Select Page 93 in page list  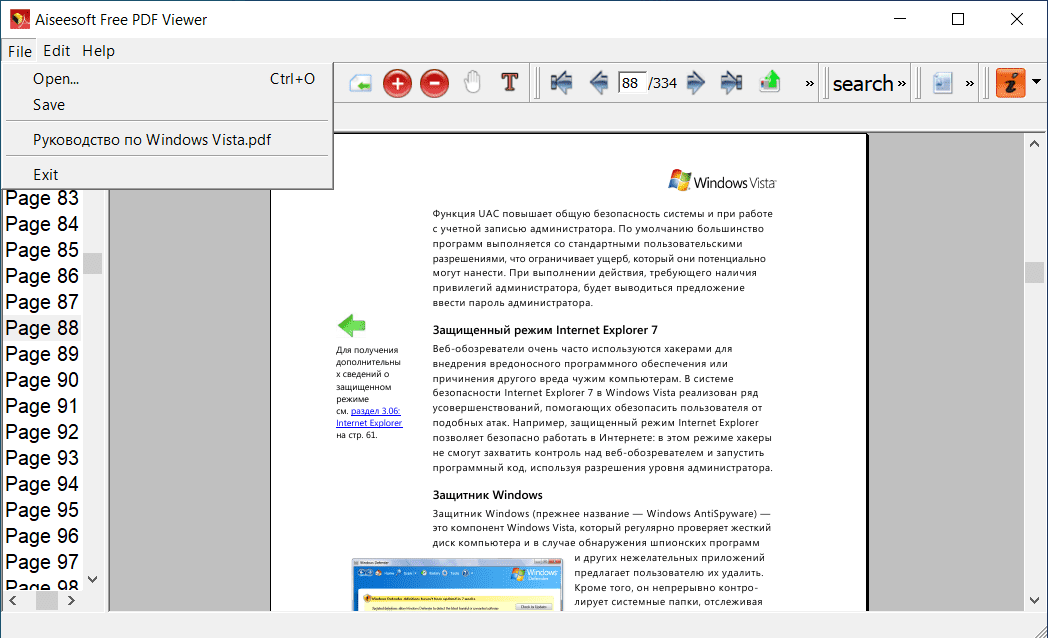tap(42, 458)
